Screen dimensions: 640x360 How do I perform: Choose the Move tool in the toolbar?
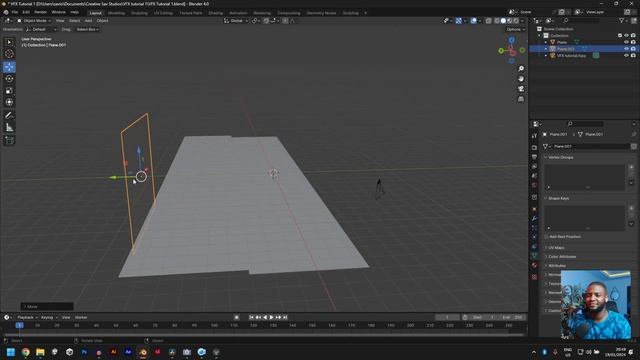point(9,67)
